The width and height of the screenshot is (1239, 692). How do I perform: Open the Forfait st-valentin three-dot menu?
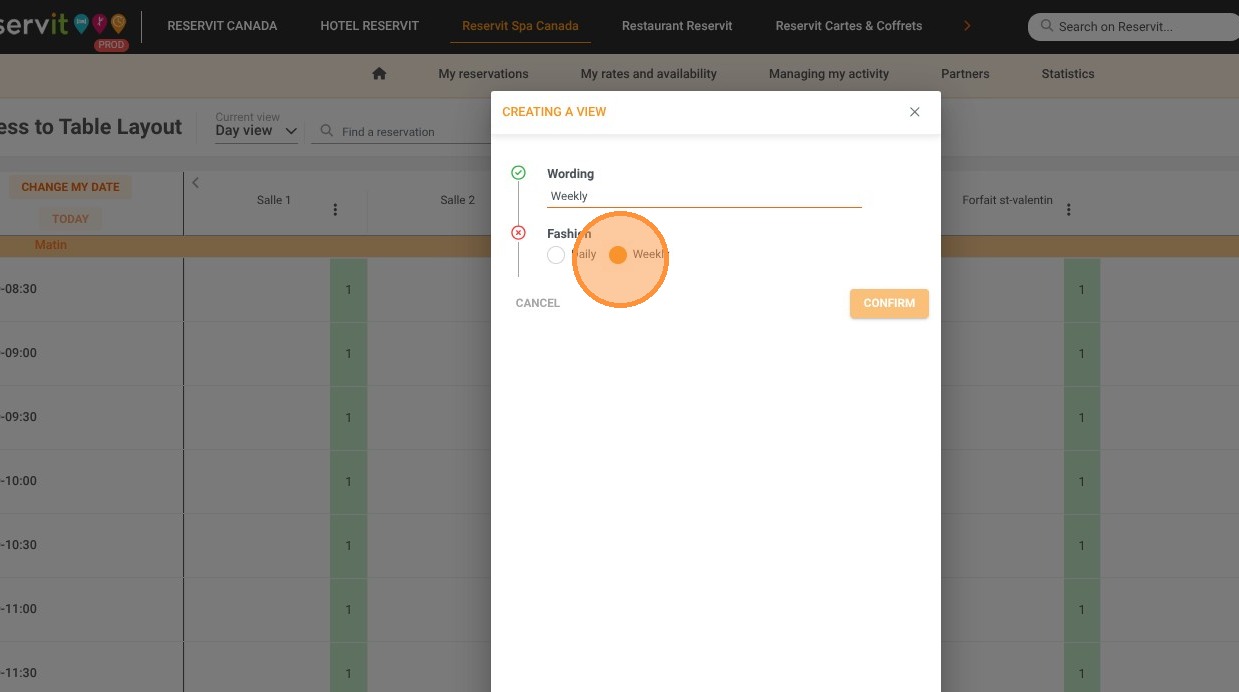(x=1069, y=210)
